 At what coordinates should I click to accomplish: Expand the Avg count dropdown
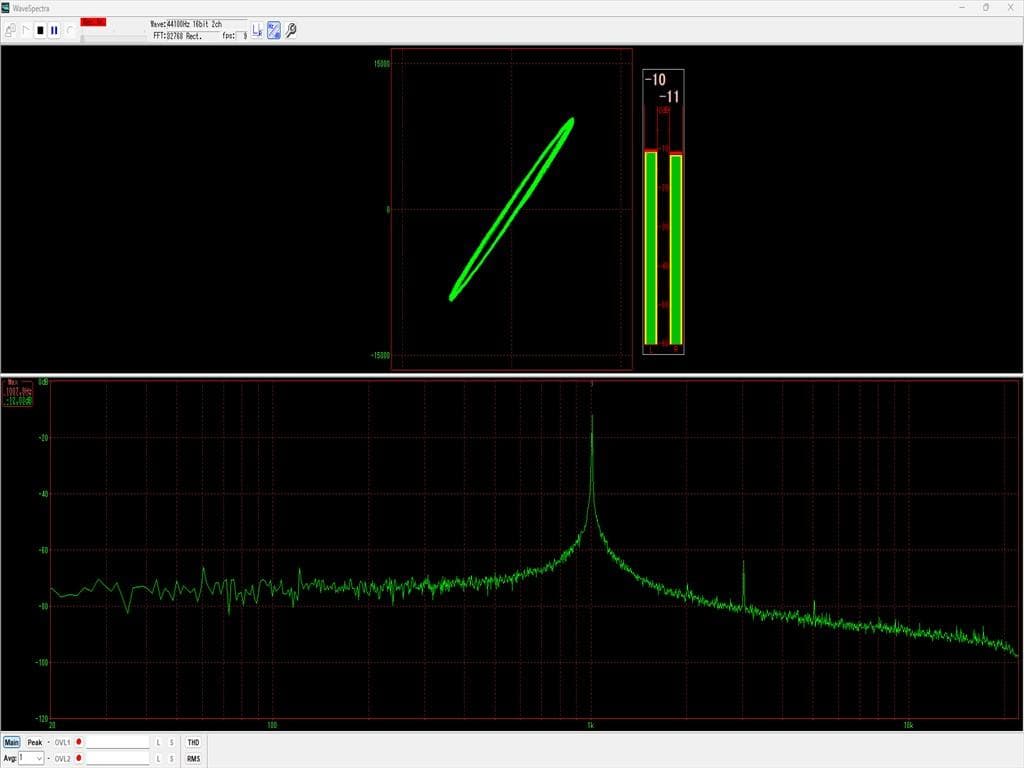pos(38,758)
